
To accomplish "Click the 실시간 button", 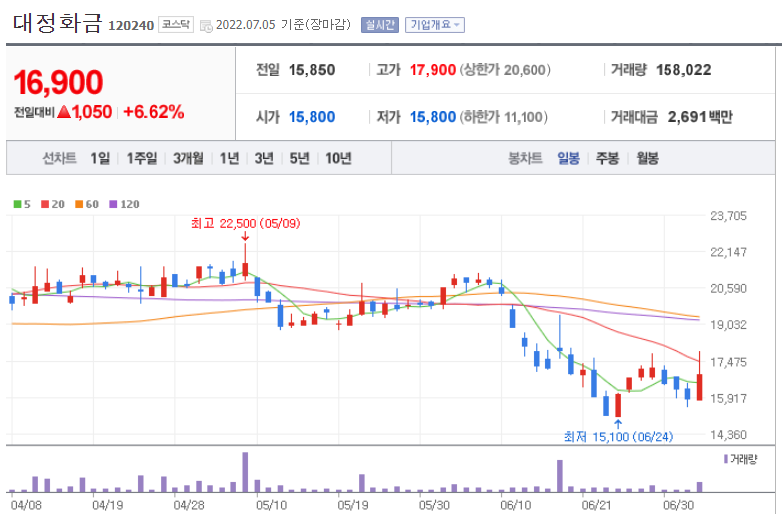I will tap(380, 24).
